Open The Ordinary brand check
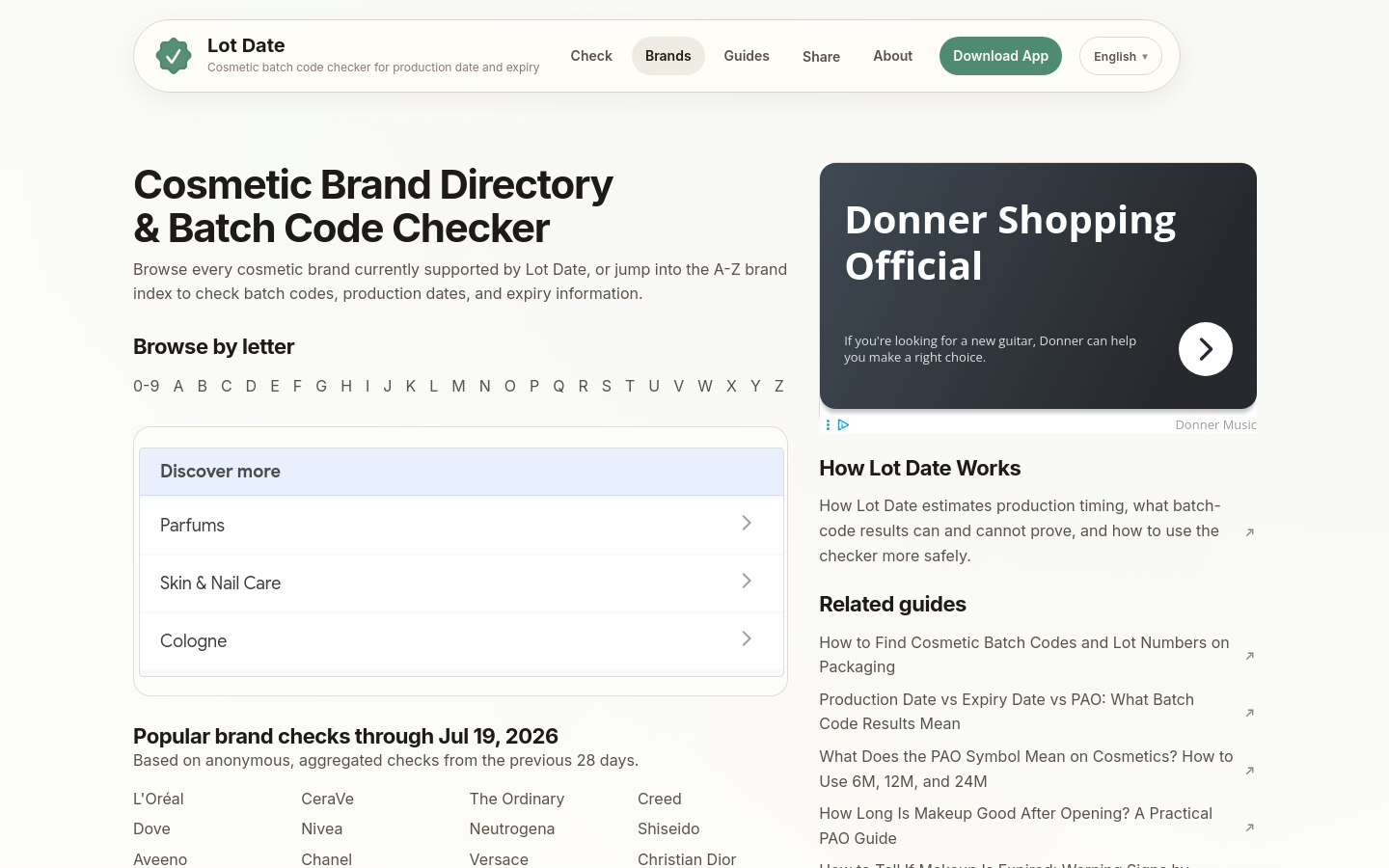This screenshot has height=868, width=1389. [x=517, y=799]
